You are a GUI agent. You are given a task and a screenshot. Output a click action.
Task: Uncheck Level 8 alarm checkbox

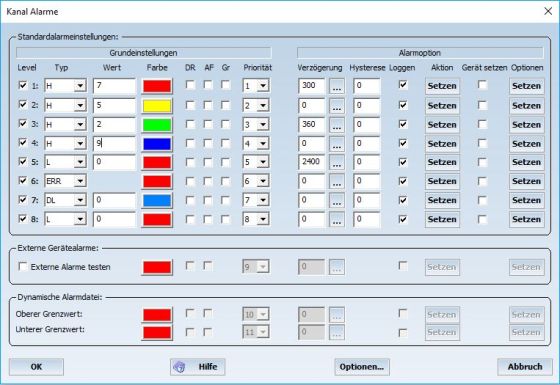23,219
